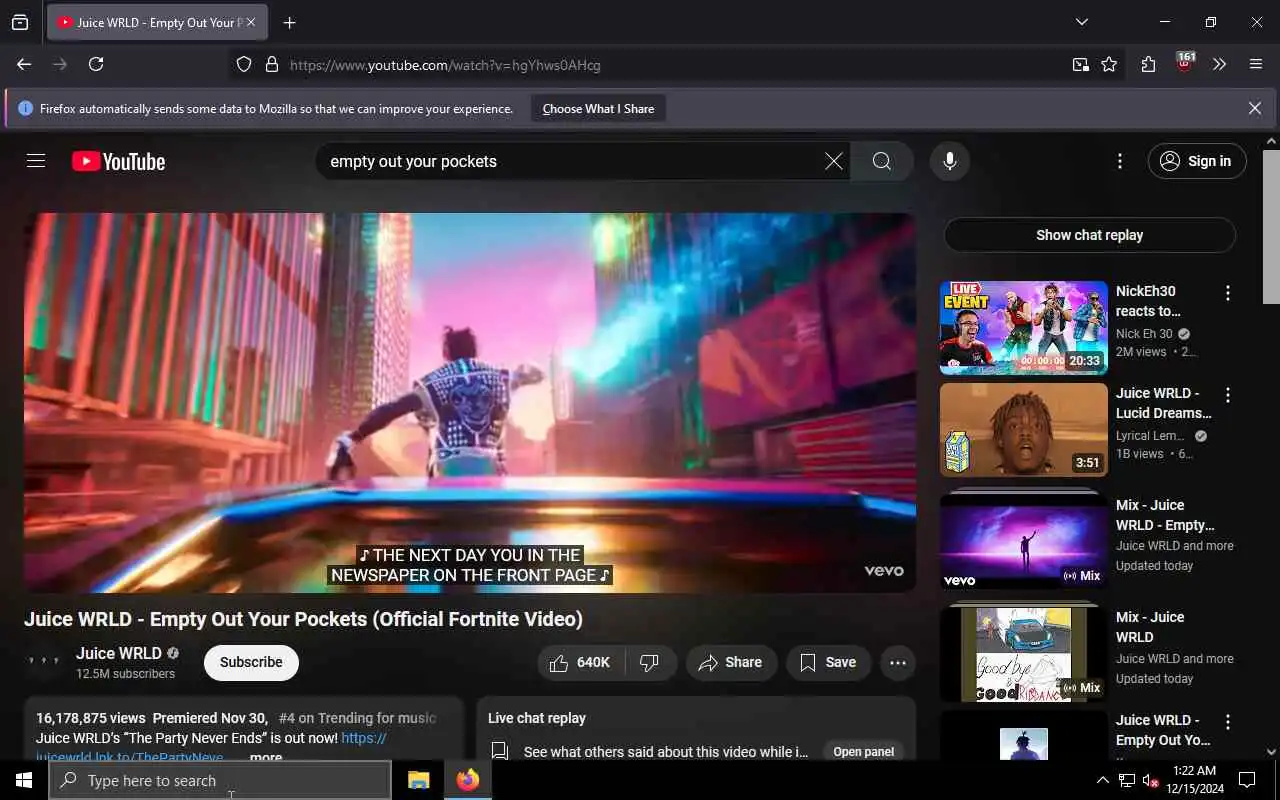Open Mix - Juice WRLD - Empty thumbnail

pos(1023,540)
